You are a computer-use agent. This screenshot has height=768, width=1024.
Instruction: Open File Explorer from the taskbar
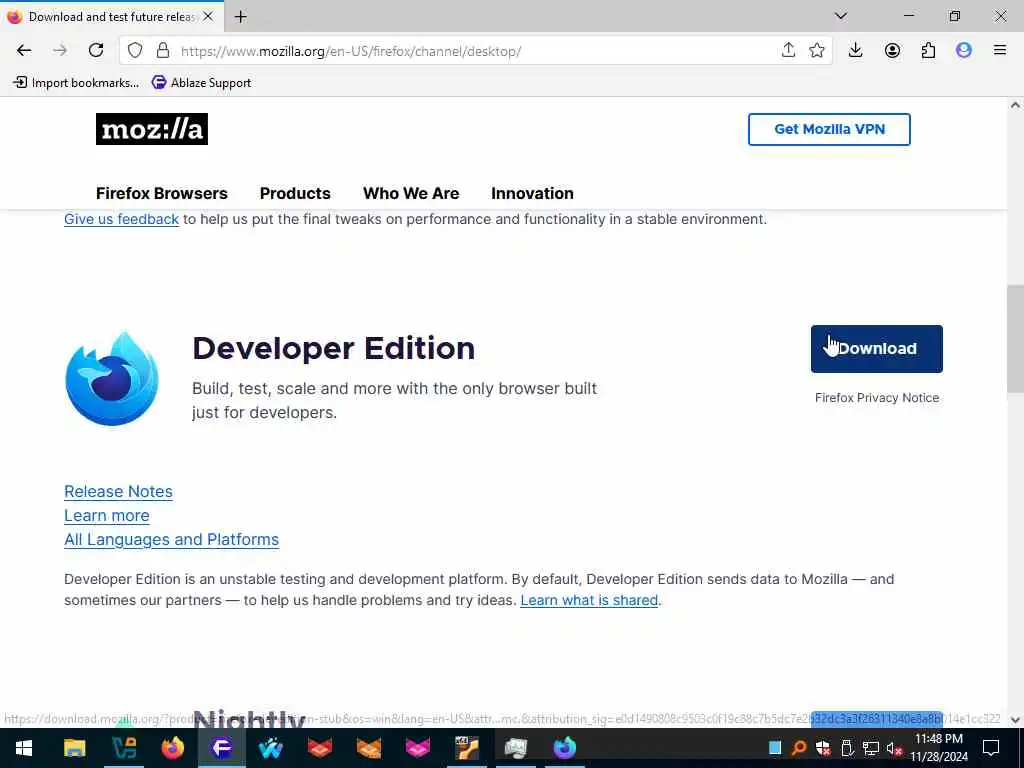coord(74,748)
